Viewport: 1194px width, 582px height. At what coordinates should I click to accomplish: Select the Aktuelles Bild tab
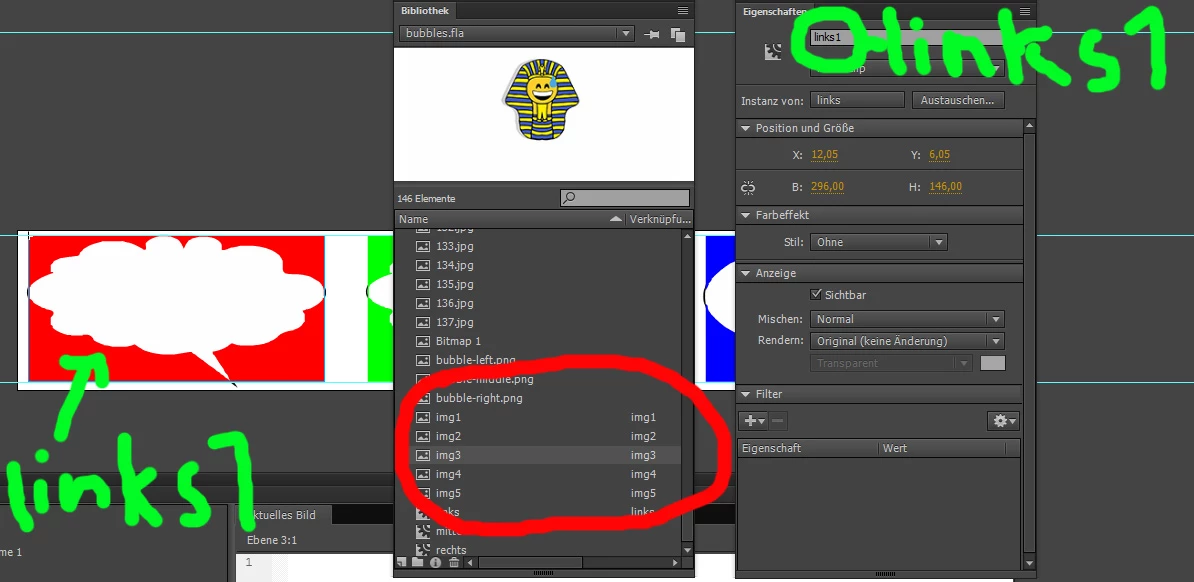(x=286, y=514)
